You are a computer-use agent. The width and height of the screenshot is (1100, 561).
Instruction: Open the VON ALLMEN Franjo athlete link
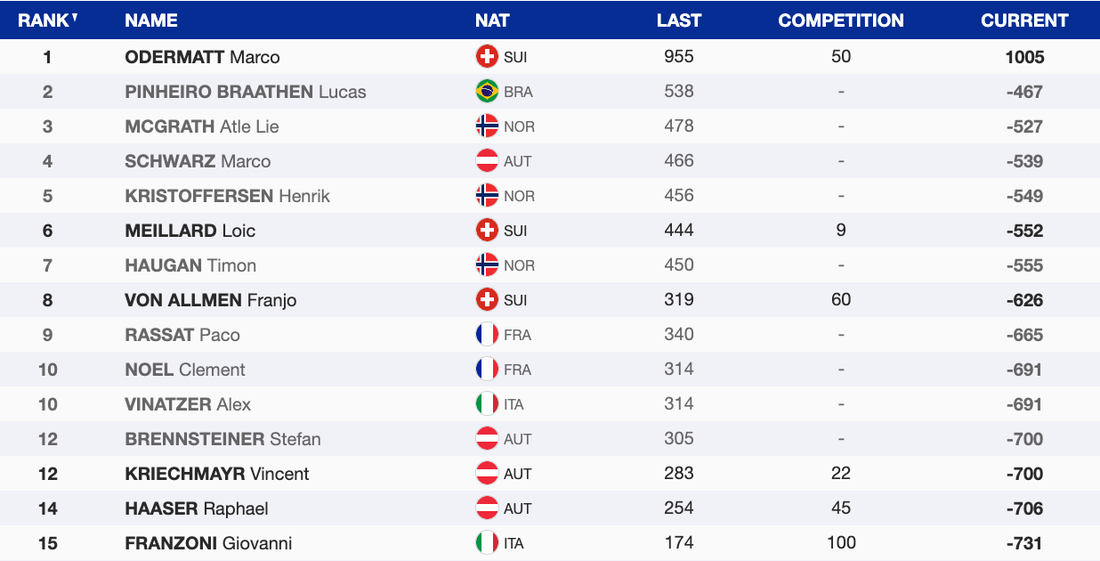pyautogui.click(x=210, y=300)
